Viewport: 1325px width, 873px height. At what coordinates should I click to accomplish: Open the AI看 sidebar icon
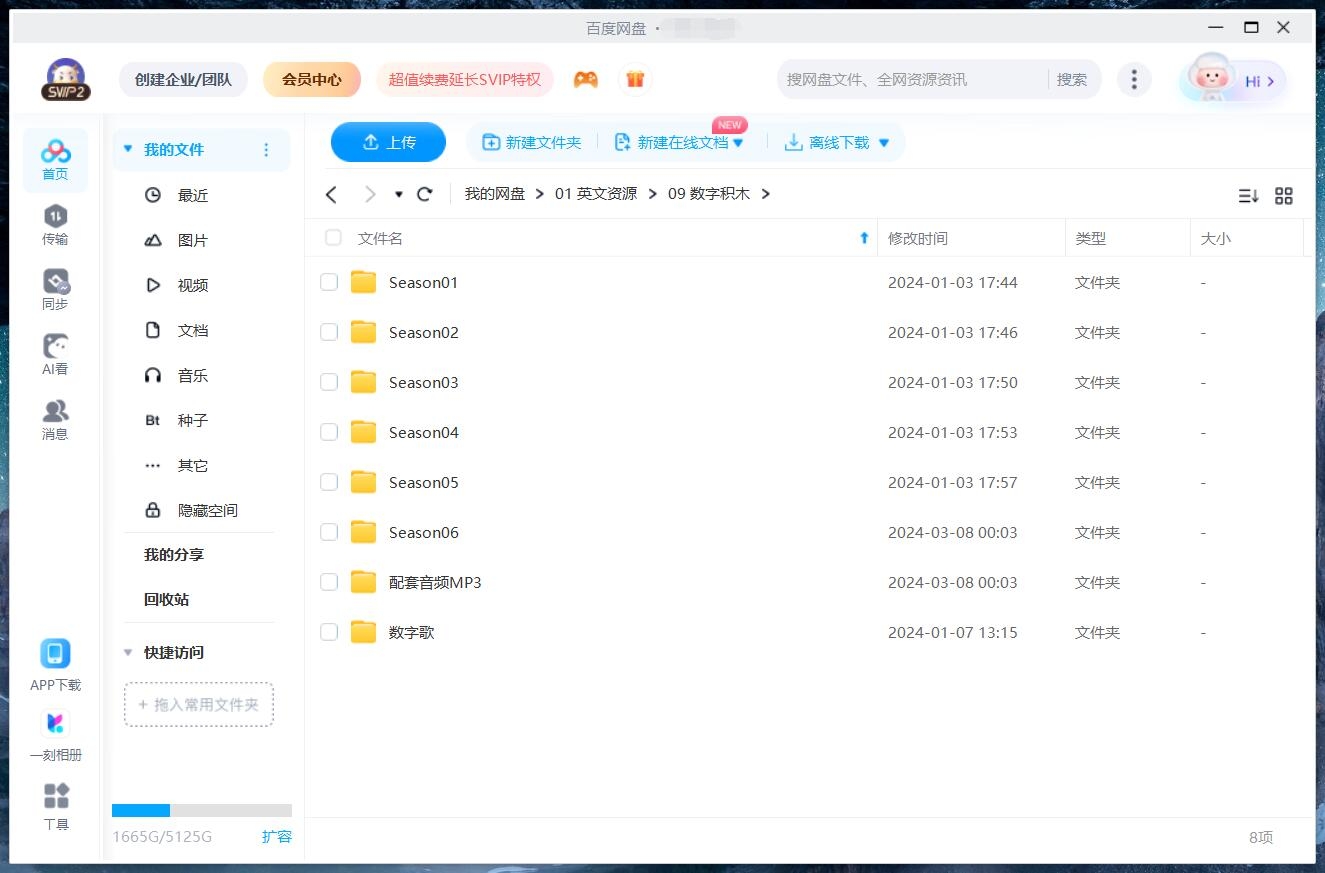[x=55, y=355]
